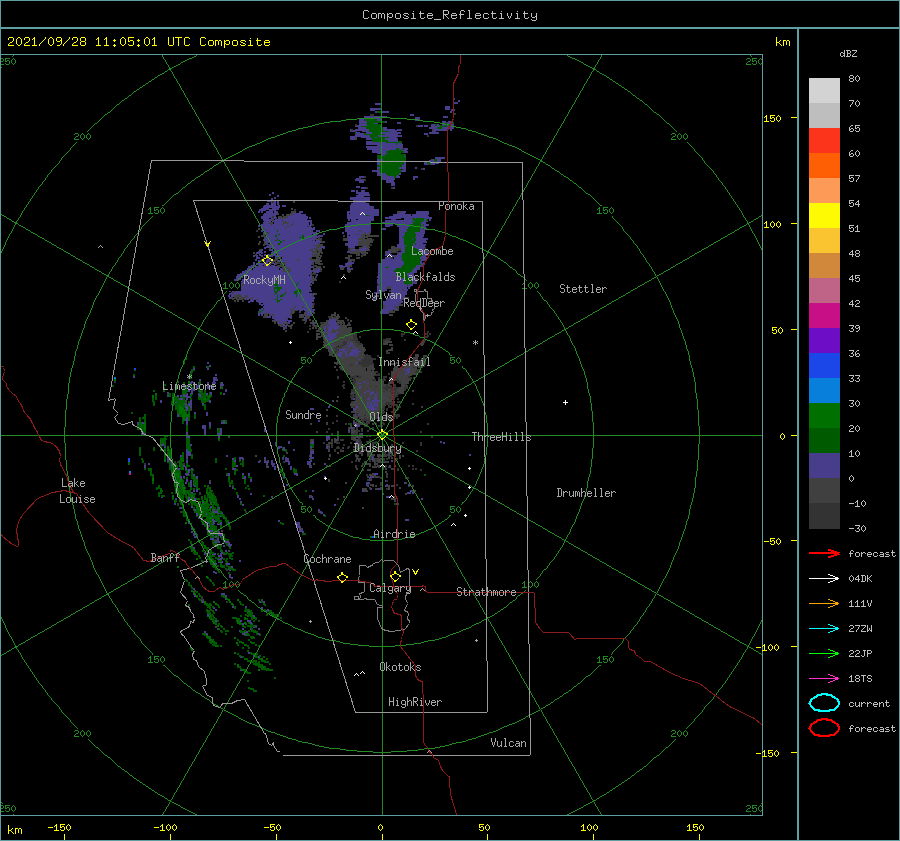Click the Cochrane city label
The height and width of the screenshot is (841, 900).
click(x=327, y=559)
